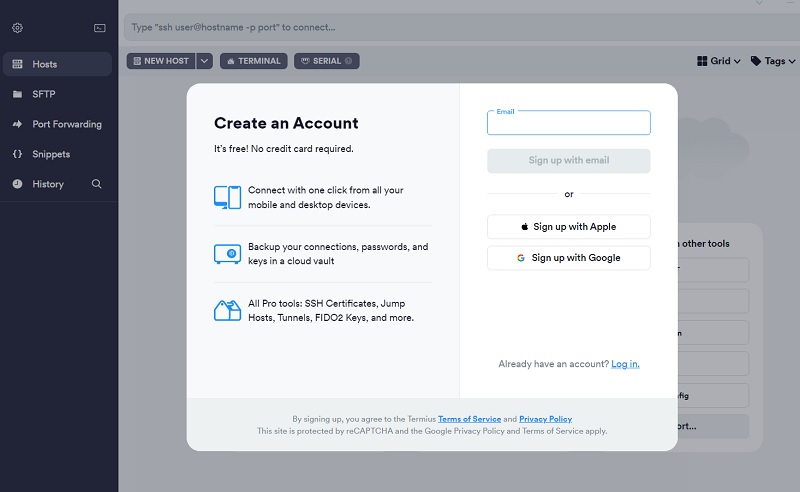The width and height of the screenshot is (800, 492).
Task: Click the Port Forwarding arrow icon
Action: (x=17, y=124)
